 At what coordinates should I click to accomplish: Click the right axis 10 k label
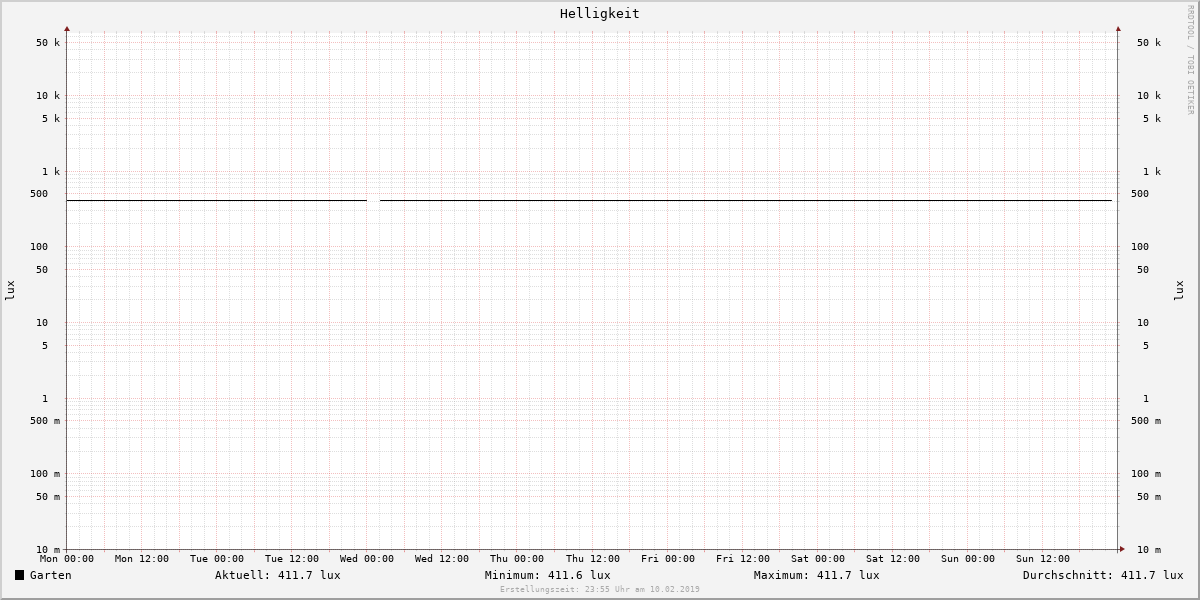[1149, 96]
